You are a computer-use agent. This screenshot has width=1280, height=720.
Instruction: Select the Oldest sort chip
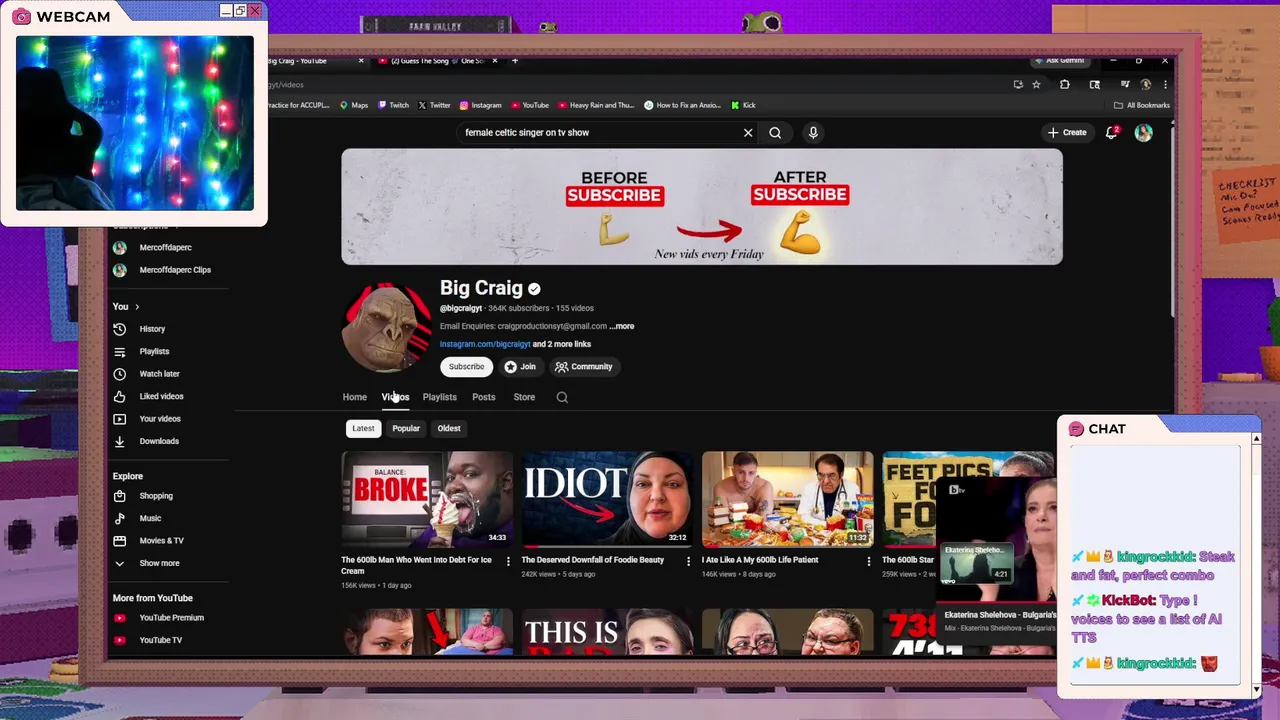(x=449, y=428)
